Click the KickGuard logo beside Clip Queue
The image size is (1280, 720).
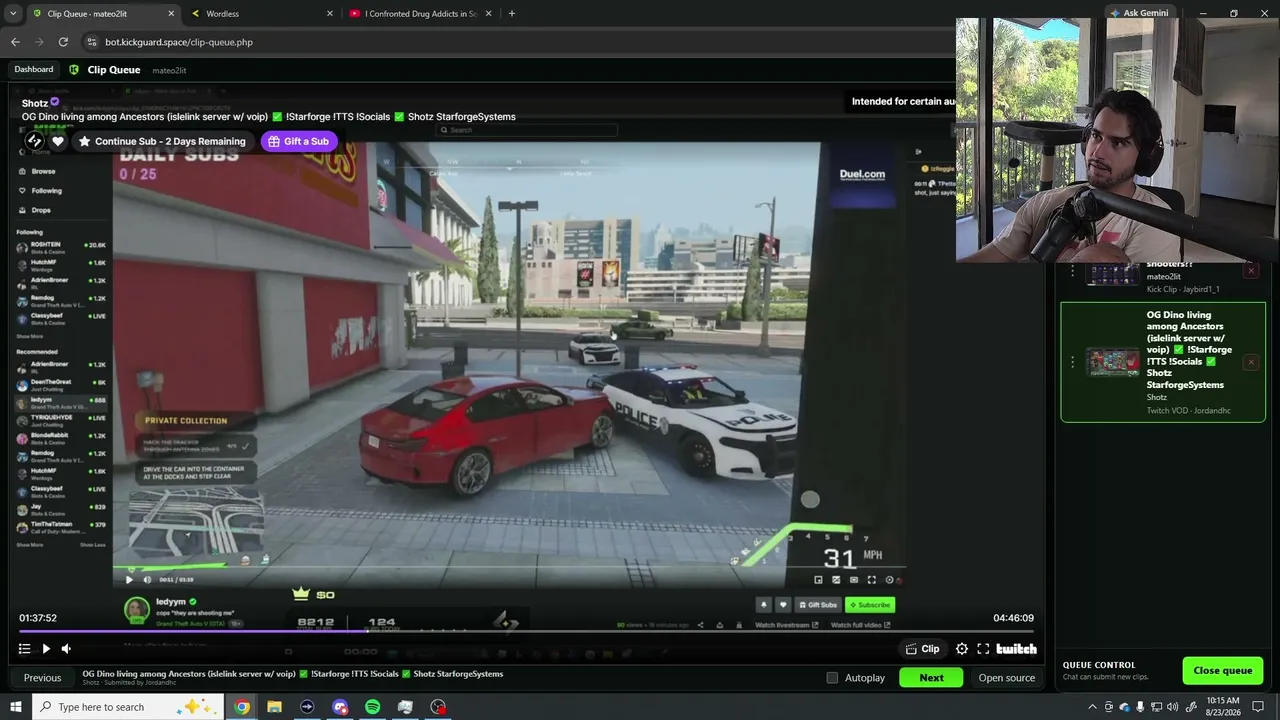point(74,70)
